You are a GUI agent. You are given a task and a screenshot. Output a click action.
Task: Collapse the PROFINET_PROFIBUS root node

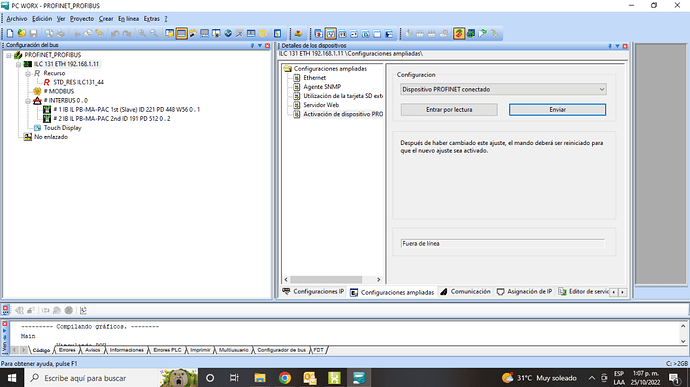pyautogui.click(x=9, y=55)
